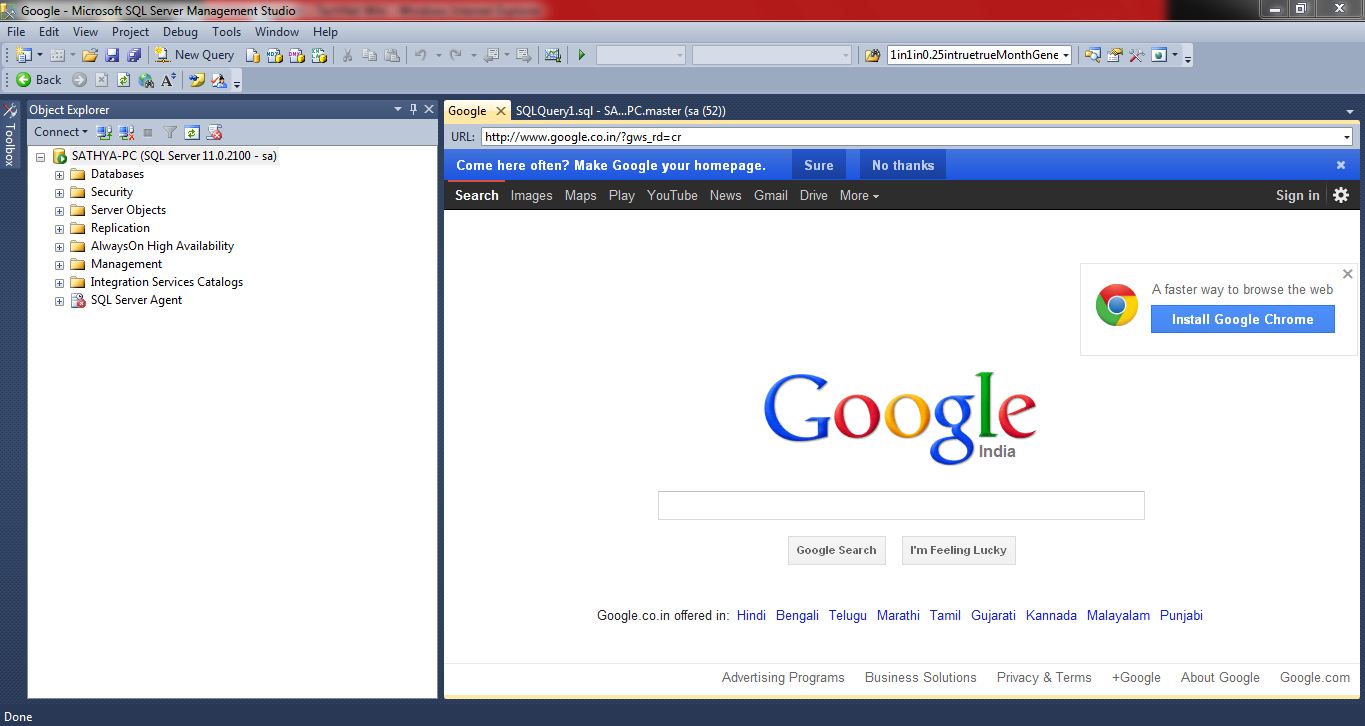The width and height of the screenshot is (1365, 726).
Task: Click the Google Sign in link
Action: tap(1297, 195)
